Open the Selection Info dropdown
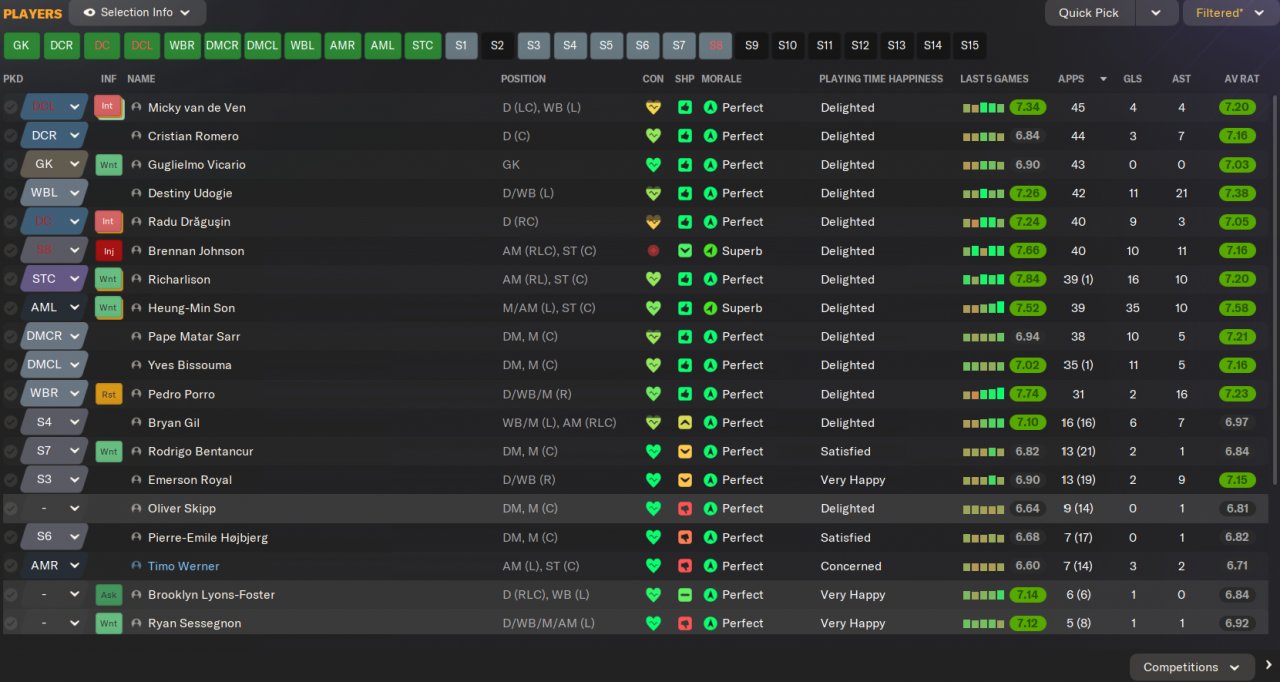The height and width of the screenshot is (682, 1280). (x=138, y=13)
